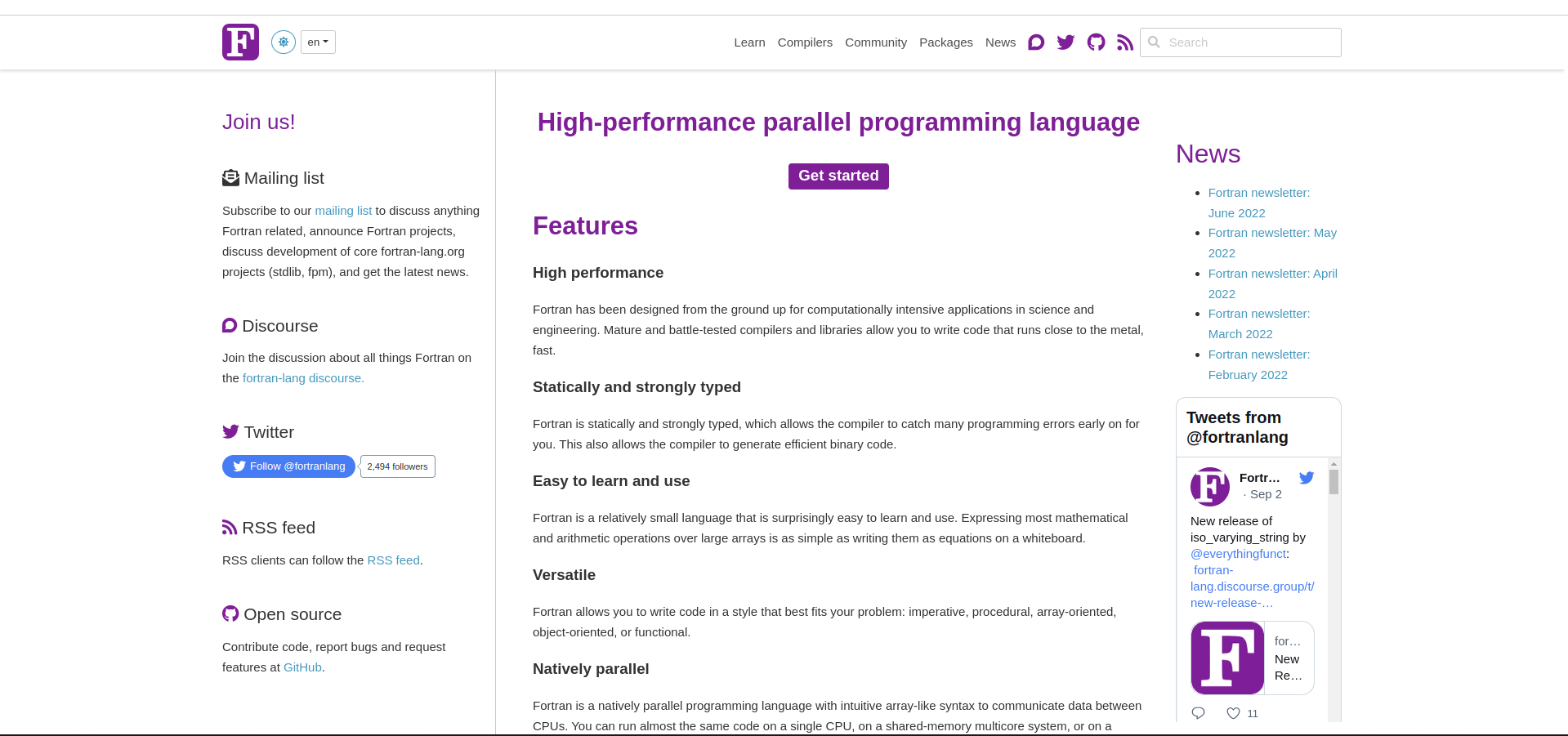The height and width of the screenshot is (736, 1568).
Task: Open the 'fortran-lang discourse.' link
Action: click(x=303, y=378)
